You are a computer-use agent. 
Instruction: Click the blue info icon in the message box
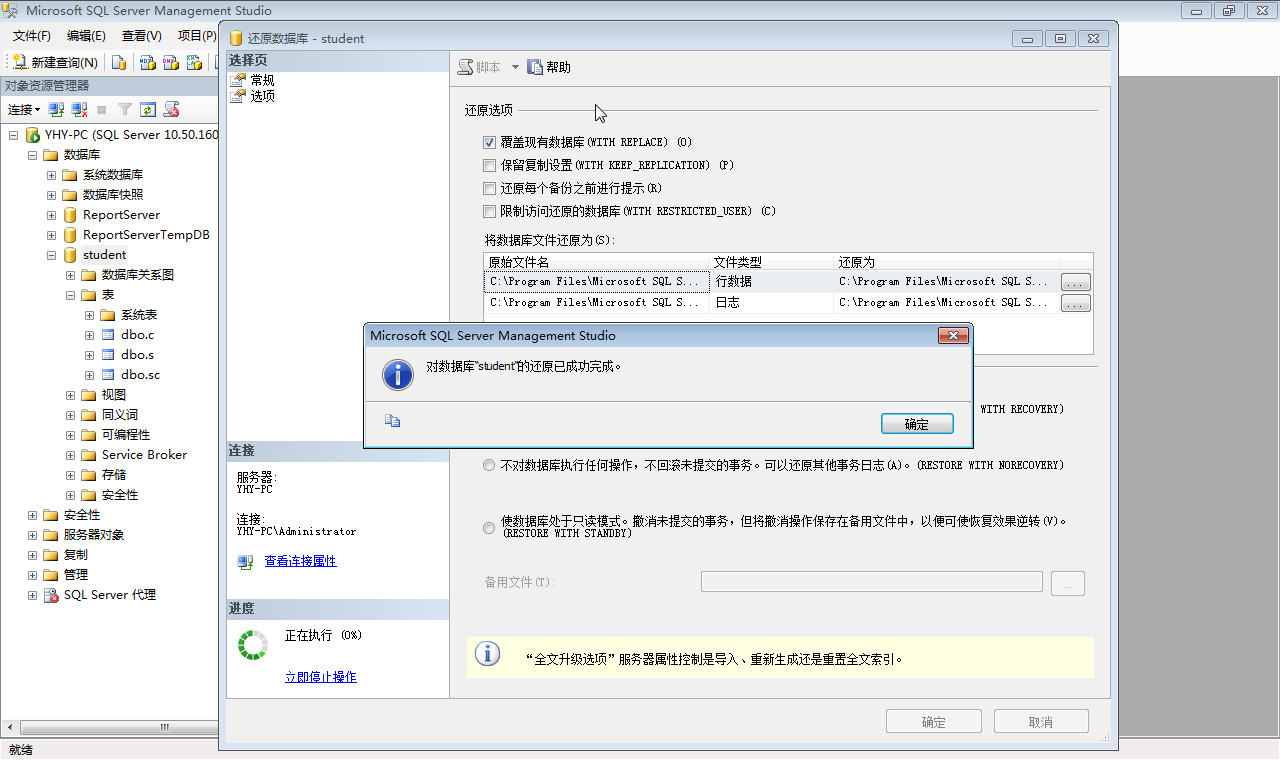tap(398, 375)
